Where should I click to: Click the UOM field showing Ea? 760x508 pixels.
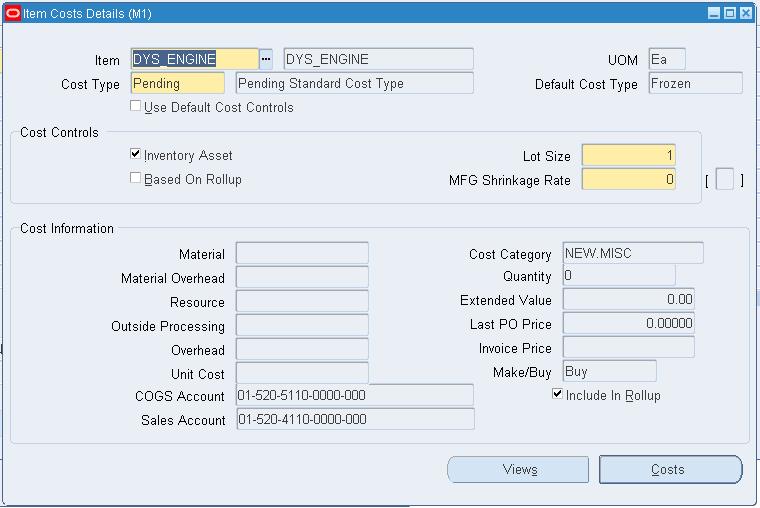point(667,59)
